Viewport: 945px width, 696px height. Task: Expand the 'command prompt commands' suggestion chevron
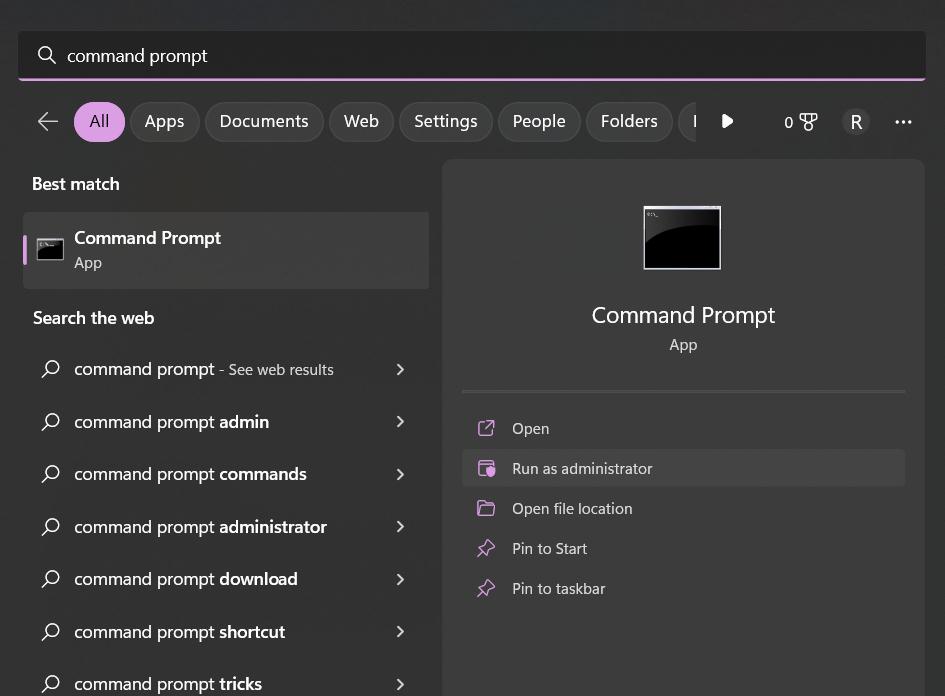pos(400,474)
